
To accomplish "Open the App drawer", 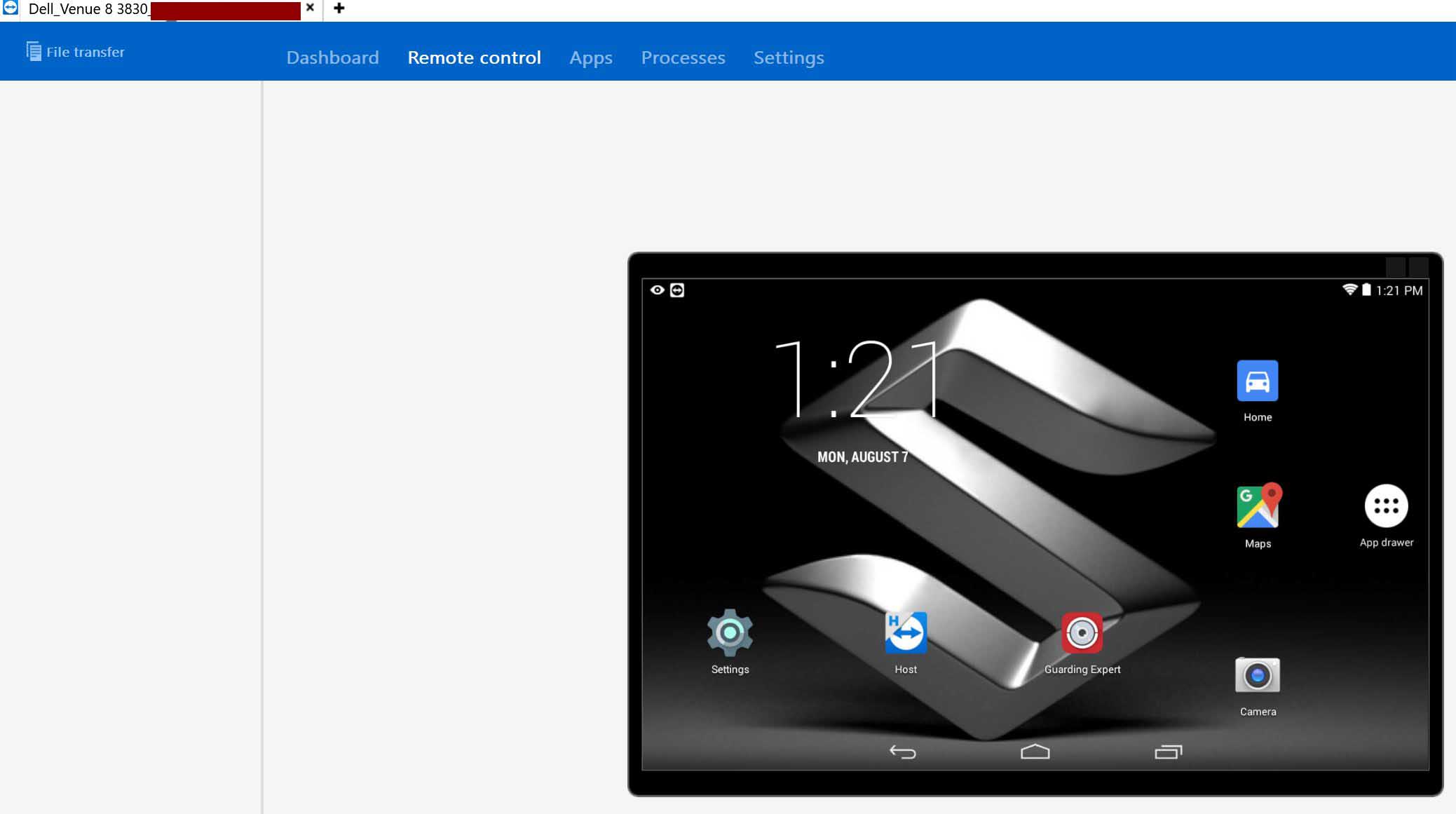I will [1386, 506].
